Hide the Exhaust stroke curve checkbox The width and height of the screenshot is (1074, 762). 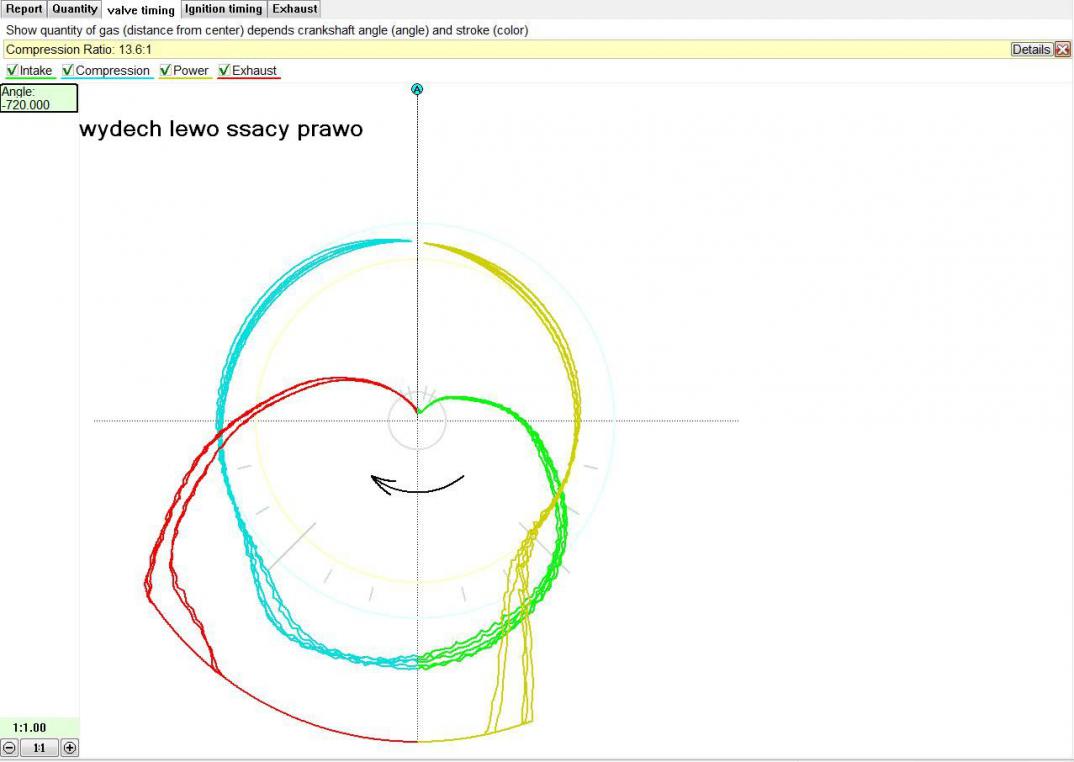[x=224, y=71]
